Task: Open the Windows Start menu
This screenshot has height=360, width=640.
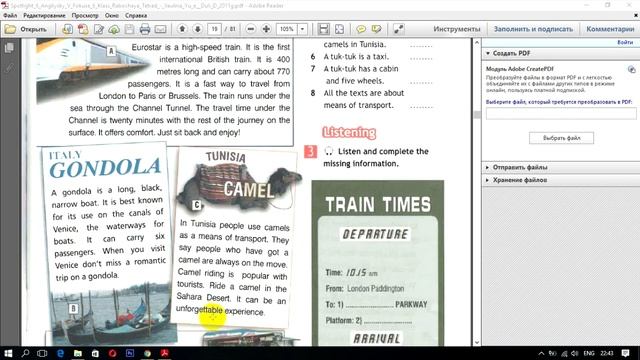Action: point(8,353)
